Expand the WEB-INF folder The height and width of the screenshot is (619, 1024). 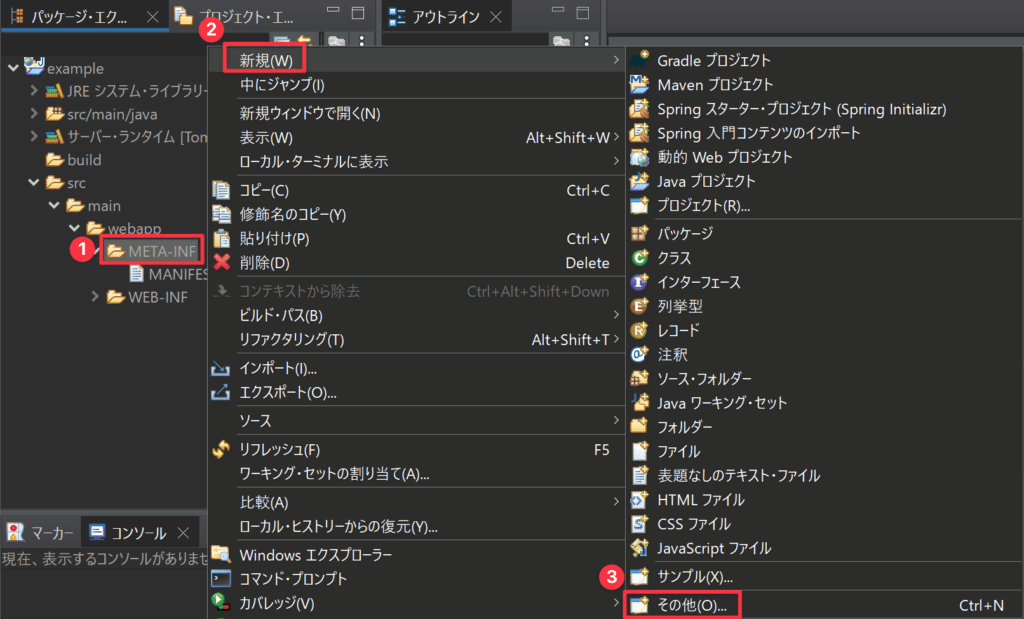pyautogui.click(x=95, y=297)
